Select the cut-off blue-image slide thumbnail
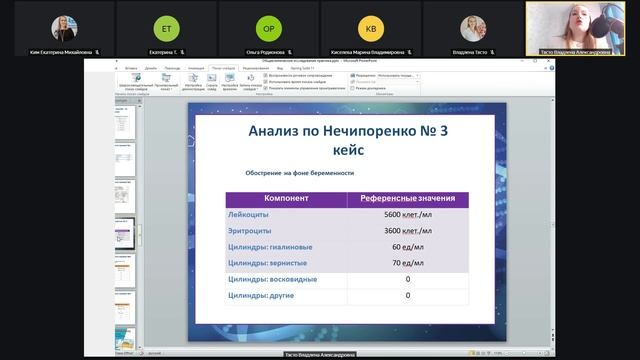Viewport: 640px width, 360px height. (125, 339)
